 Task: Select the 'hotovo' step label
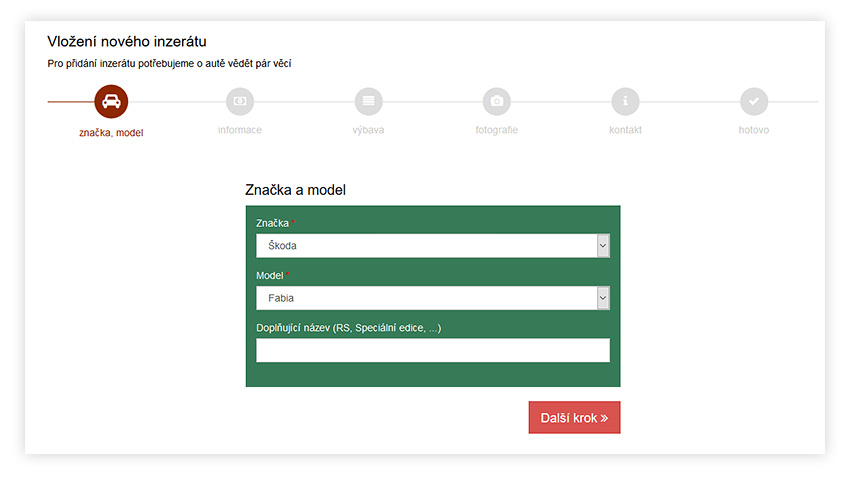click(x=754, y=130)
